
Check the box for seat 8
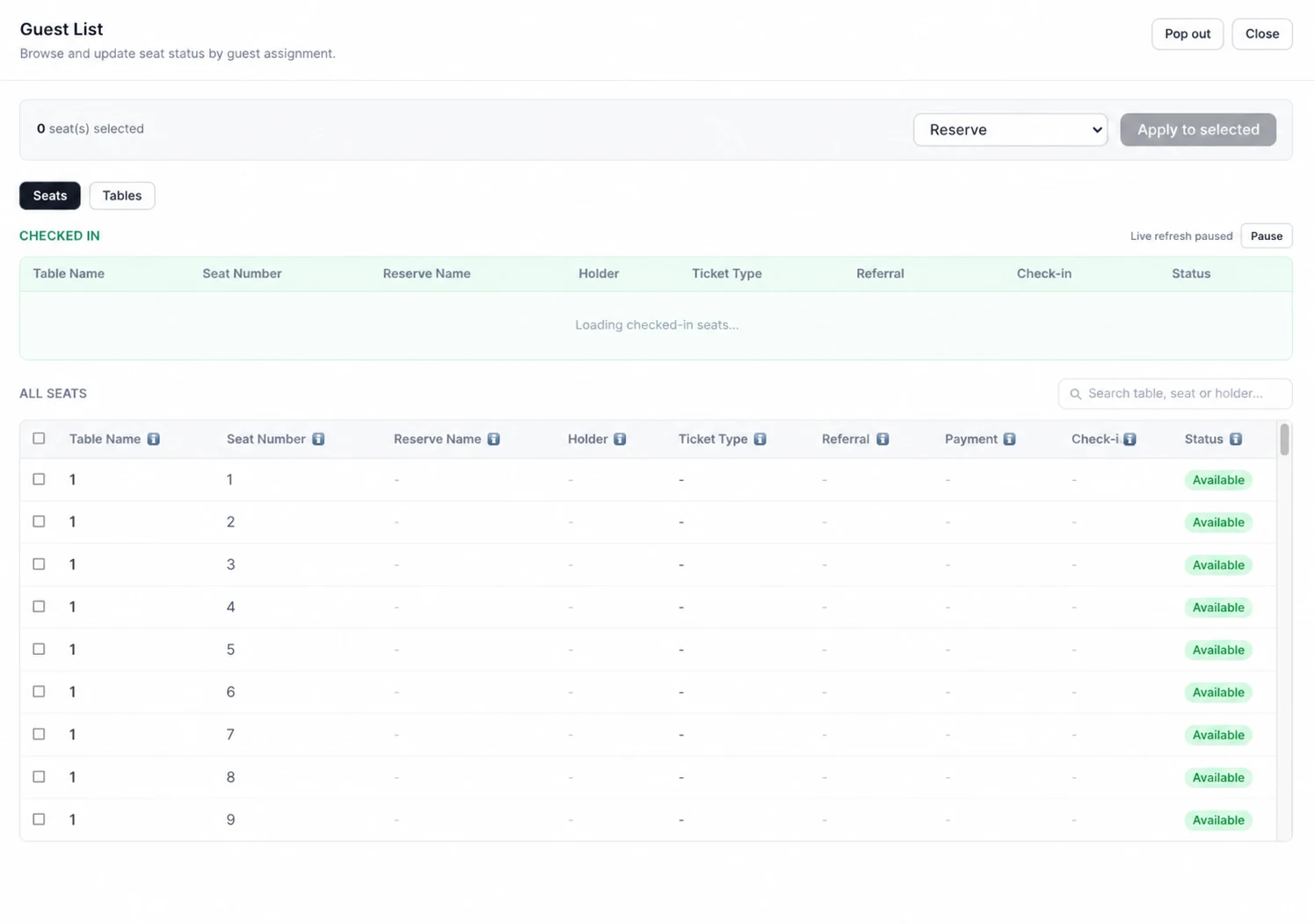click(x=39, y=776)
